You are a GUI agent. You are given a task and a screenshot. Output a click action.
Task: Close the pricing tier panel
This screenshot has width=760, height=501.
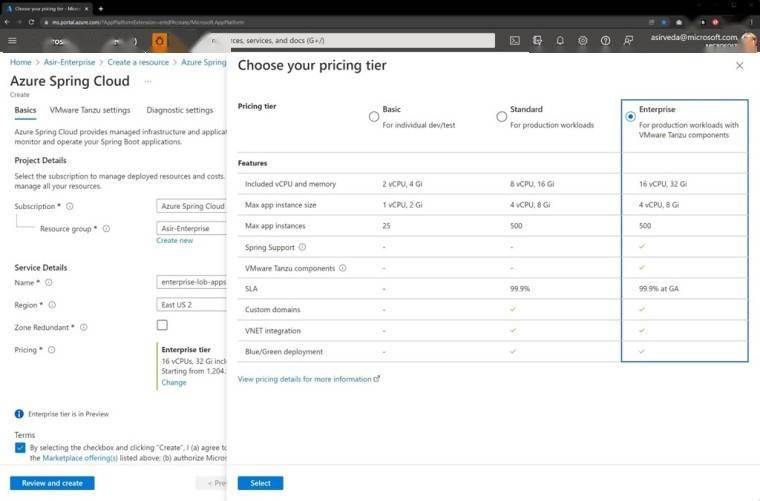tap(740, 65)
